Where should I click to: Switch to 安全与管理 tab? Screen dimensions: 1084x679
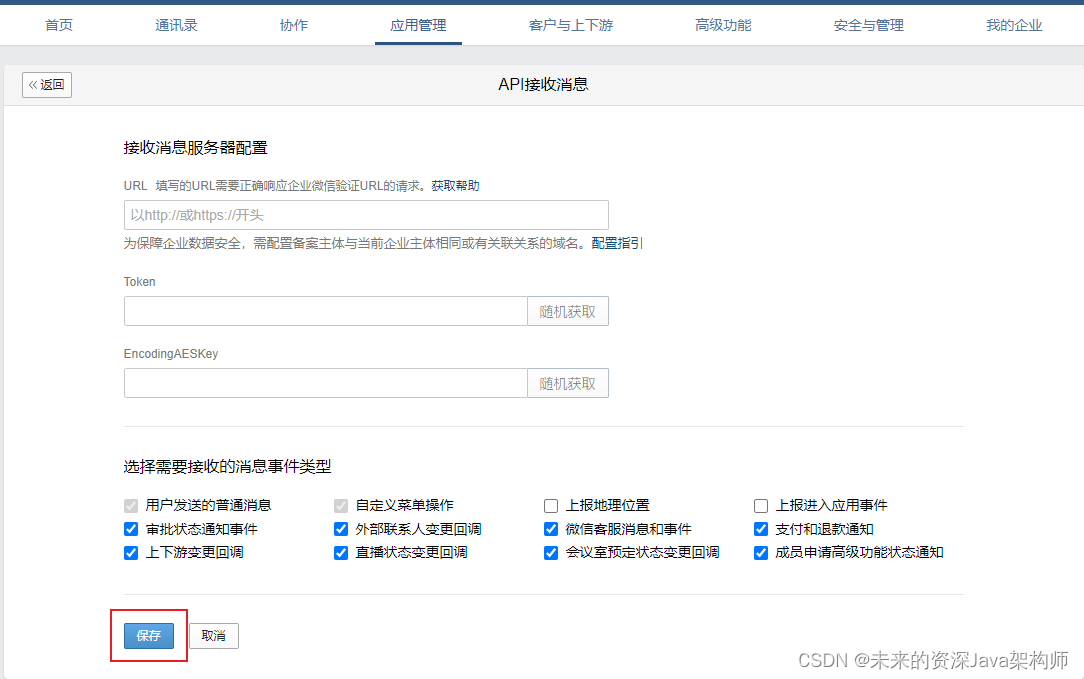869,26
